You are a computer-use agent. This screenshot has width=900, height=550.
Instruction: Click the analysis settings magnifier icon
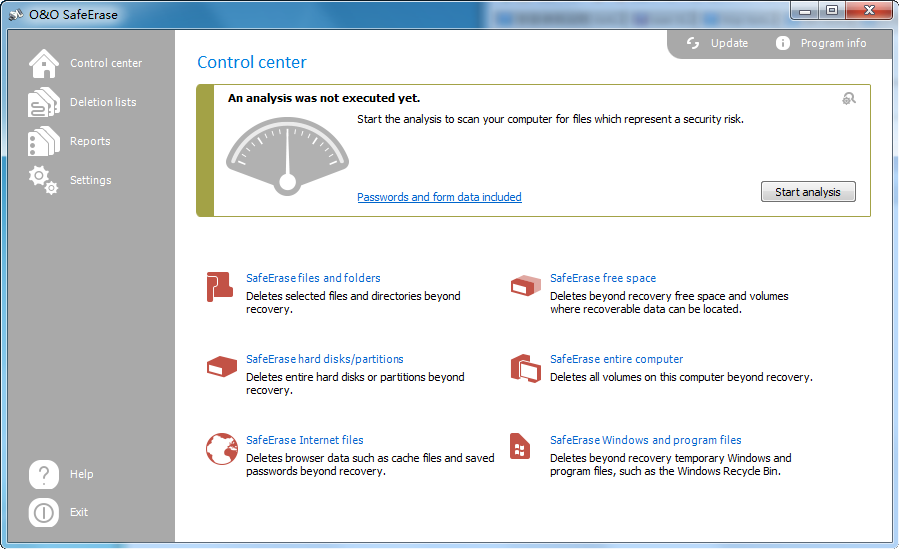[x=849, y=99]
